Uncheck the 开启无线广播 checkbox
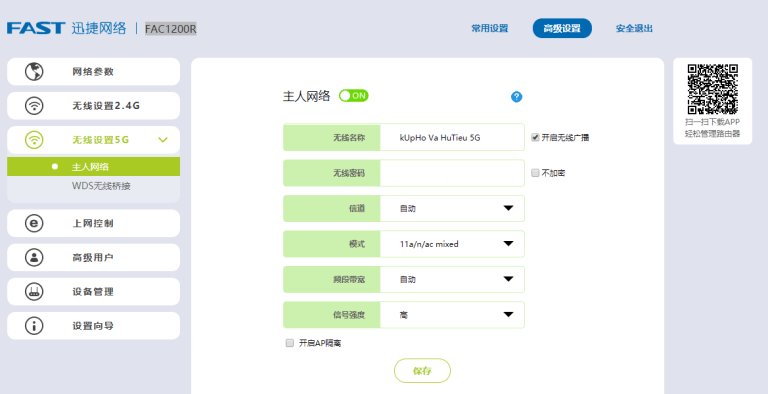 coord(535,138)
